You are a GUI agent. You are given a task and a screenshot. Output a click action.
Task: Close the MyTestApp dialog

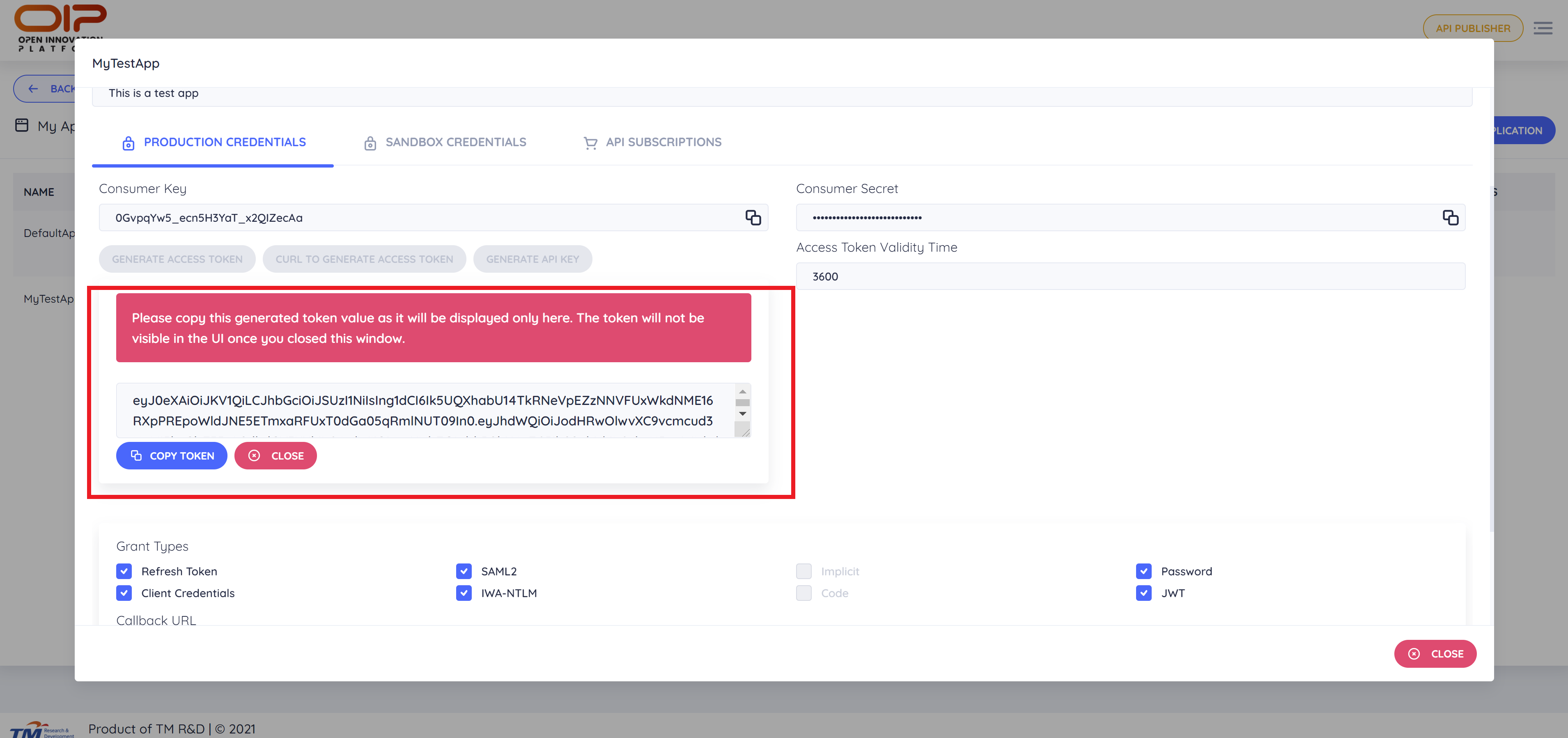[x=1435, y=653]
